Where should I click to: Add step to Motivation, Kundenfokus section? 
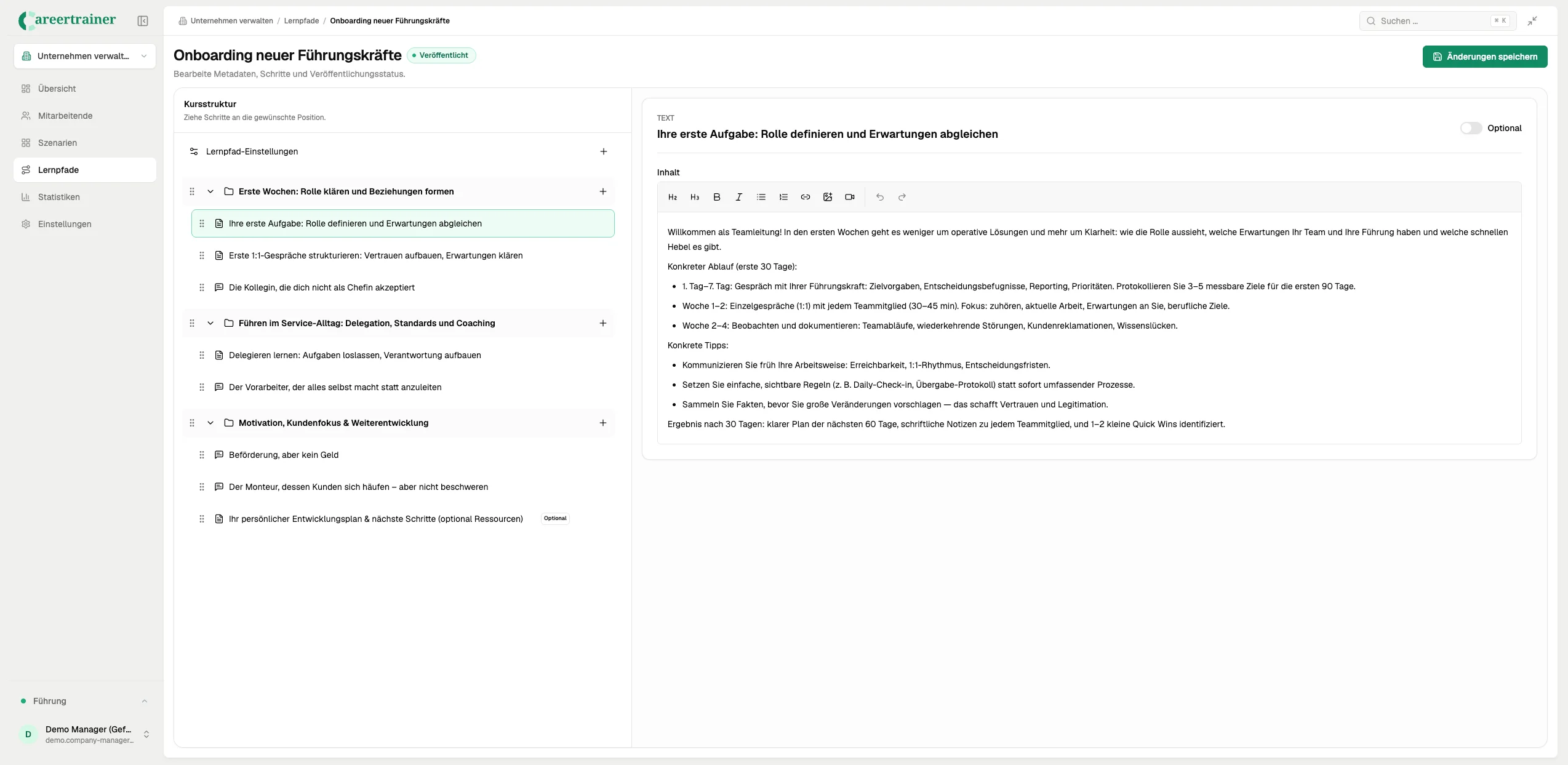tap(603, 423)
